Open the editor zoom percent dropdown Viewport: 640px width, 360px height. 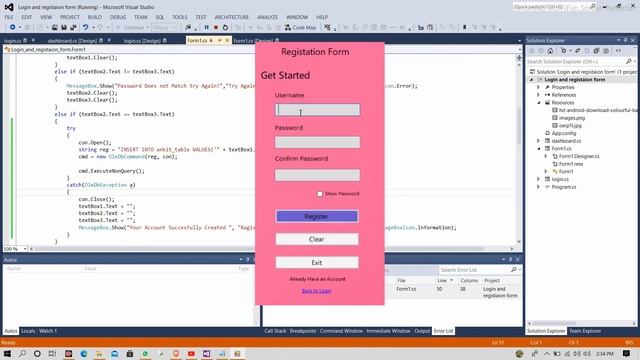coord(25,249)
